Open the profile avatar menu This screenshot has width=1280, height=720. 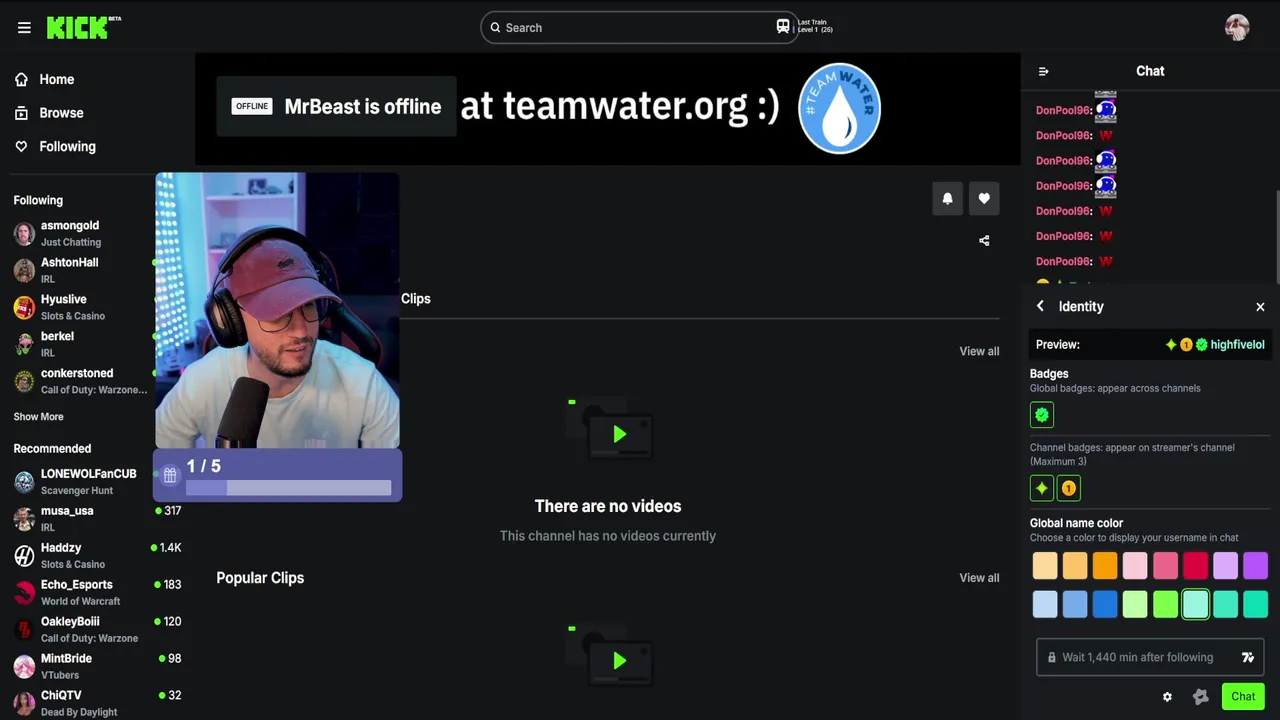click(x=1237, y=27)
